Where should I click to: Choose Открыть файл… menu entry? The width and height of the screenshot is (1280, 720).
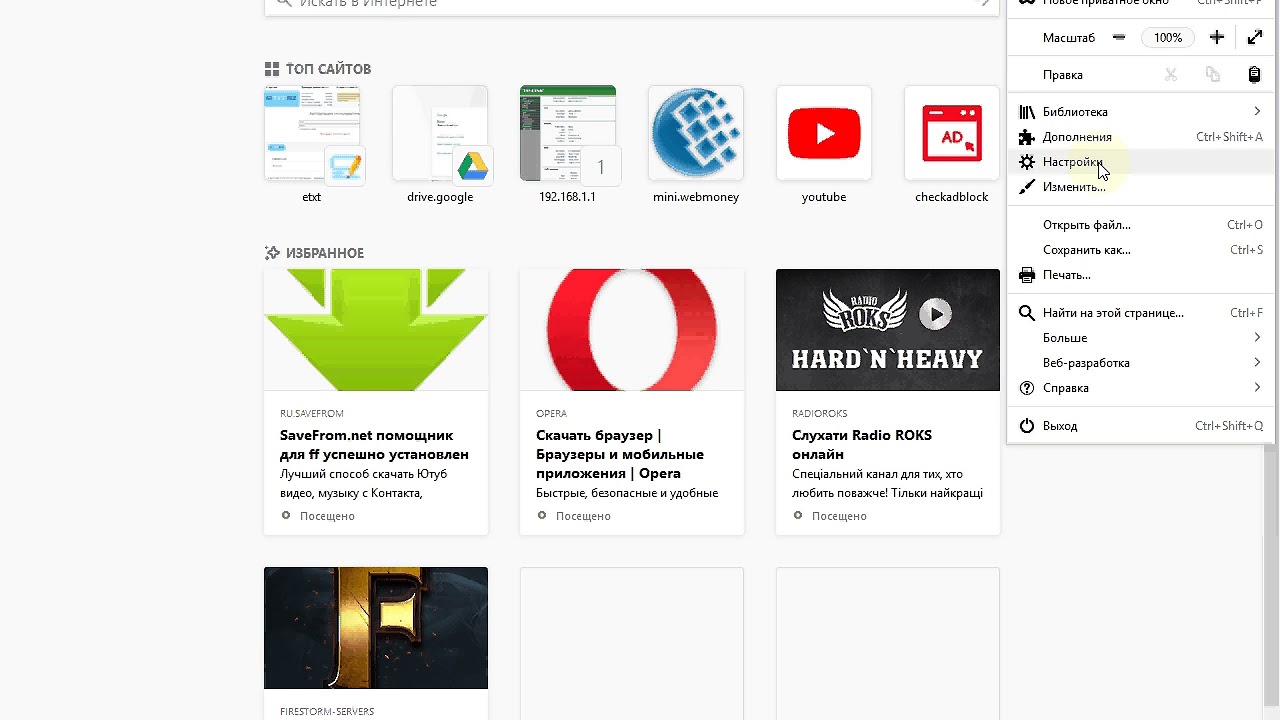click(x=1140, y=225)
